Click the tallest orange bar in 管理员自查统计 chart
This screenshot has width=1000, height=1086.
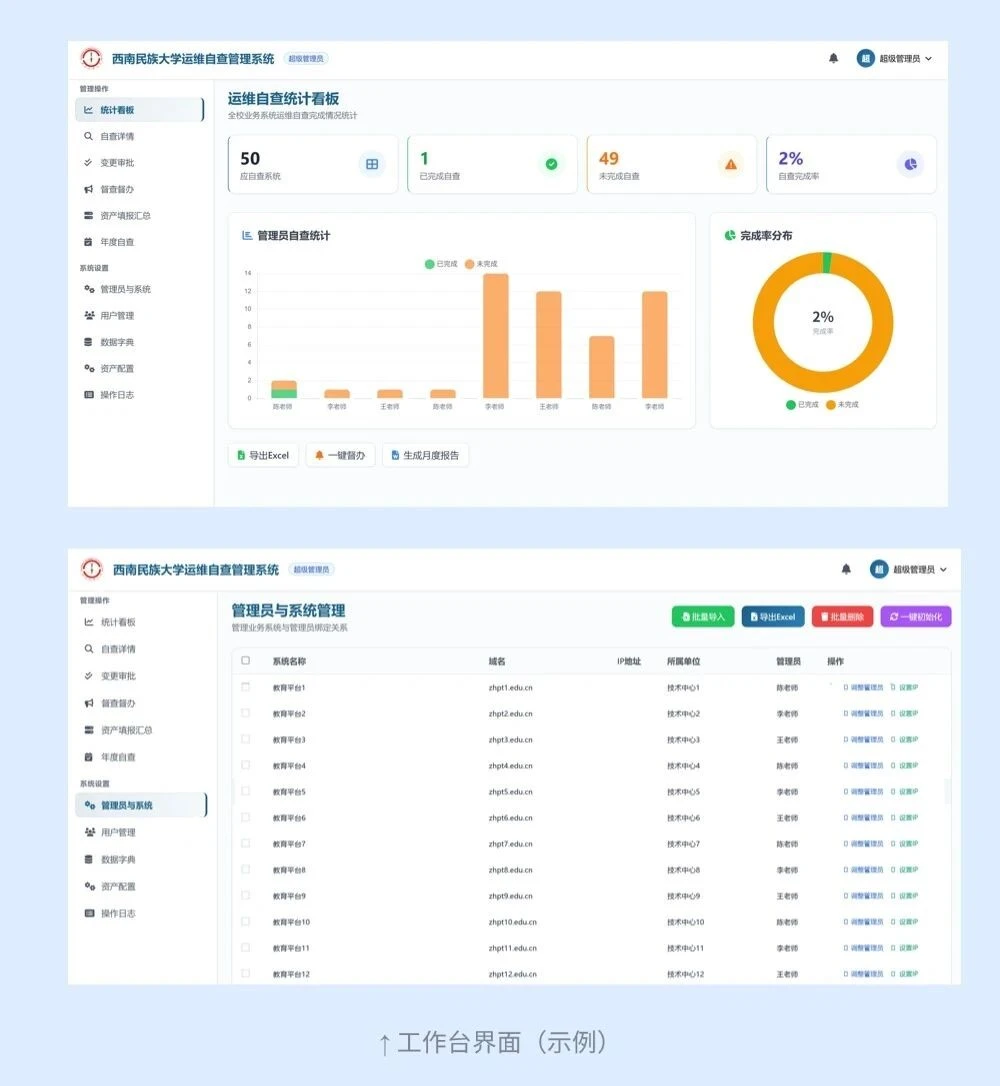495,336
